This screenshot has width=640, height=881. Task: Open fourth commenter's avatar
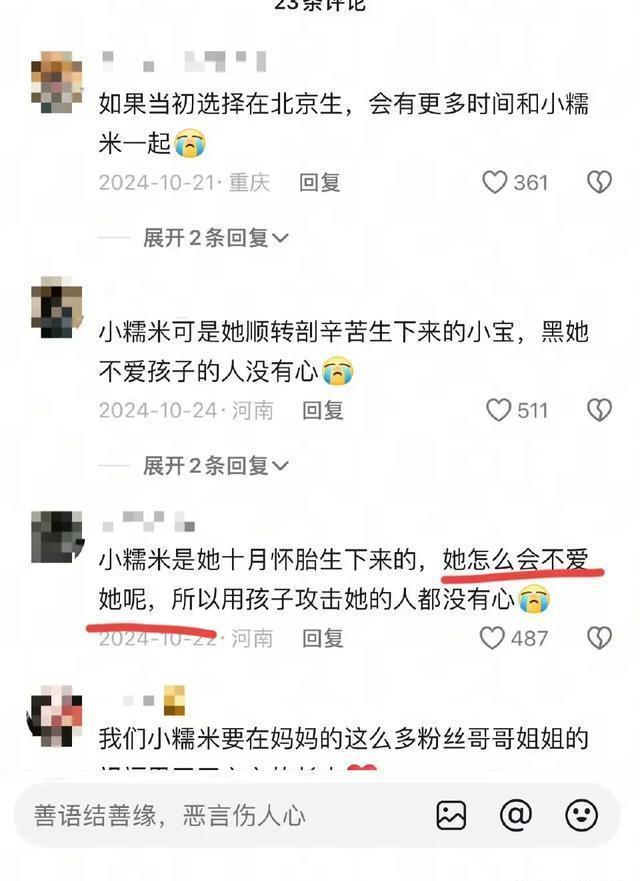pos(55,715)
